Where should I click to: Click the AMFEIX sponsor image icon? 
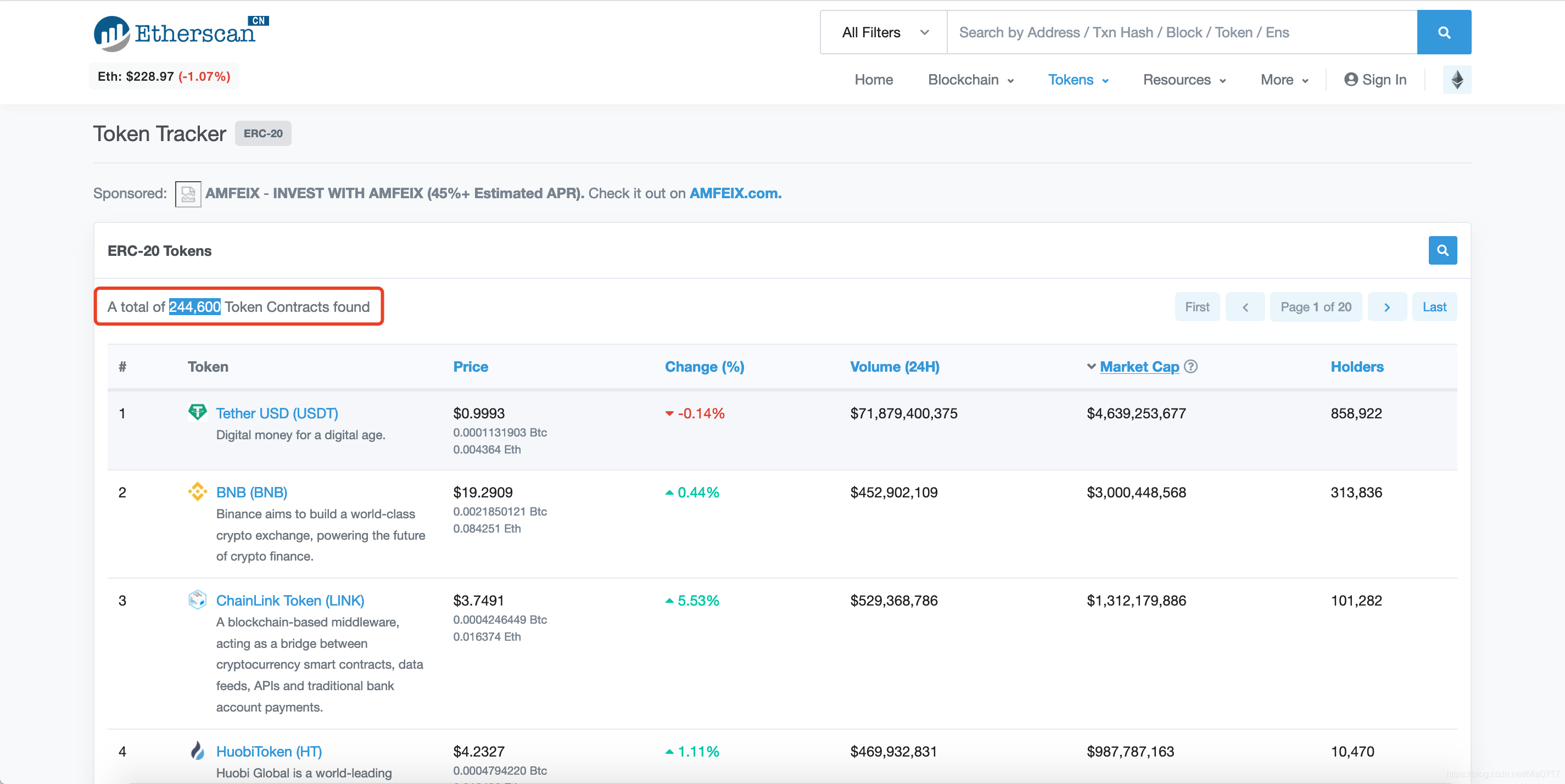pyautogui.click(x=188, y=194)
